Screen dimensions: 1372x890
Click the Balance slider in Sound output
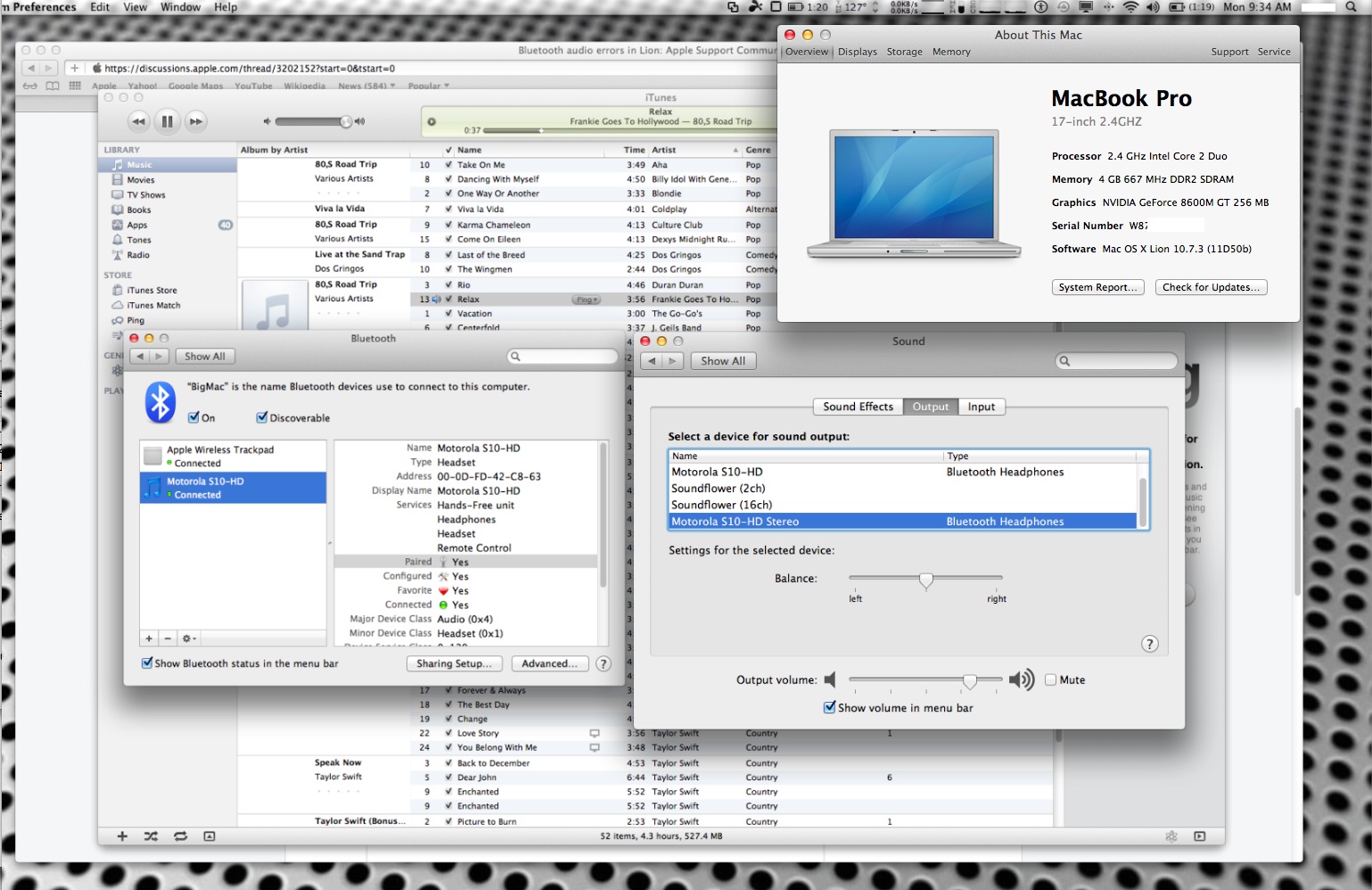click(925, 580)
